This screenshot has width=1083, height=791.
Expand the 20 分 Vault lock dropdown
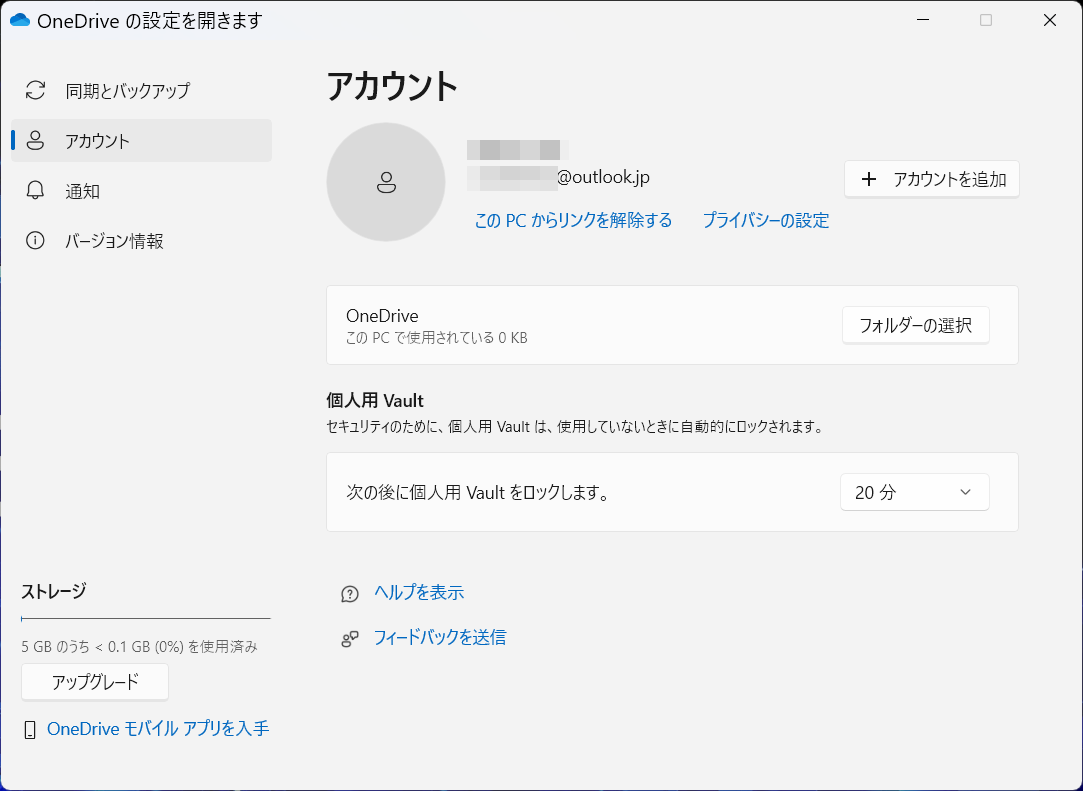(914, 492)
